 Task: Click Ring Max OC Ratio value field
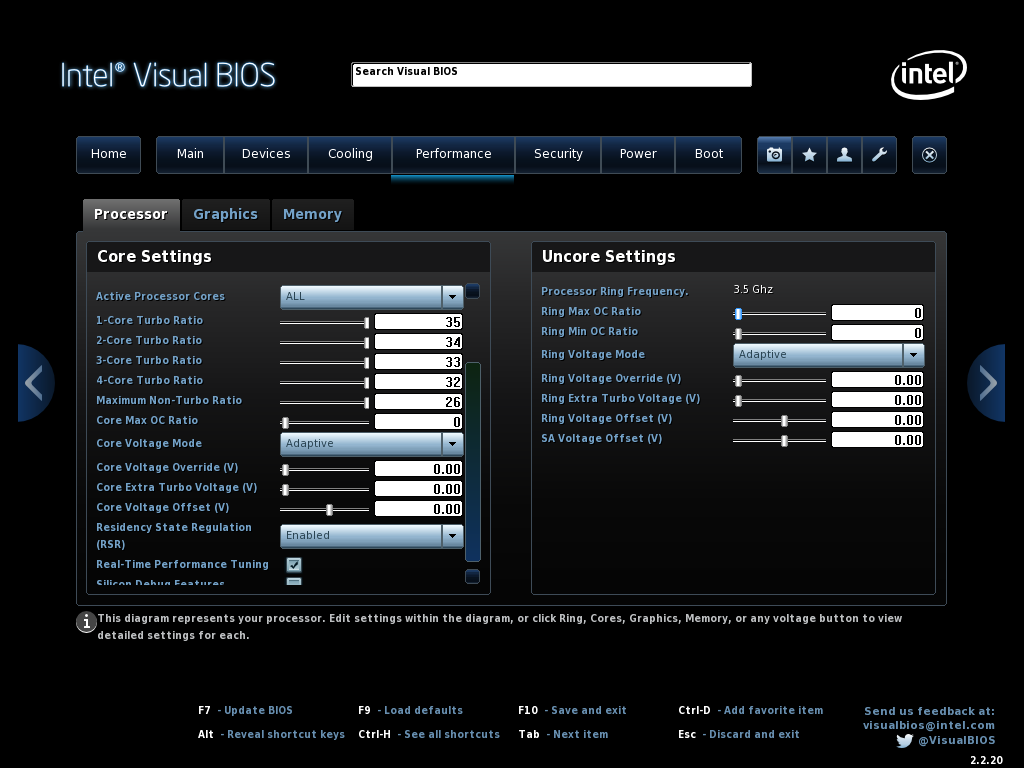click(x=878, y=313)
